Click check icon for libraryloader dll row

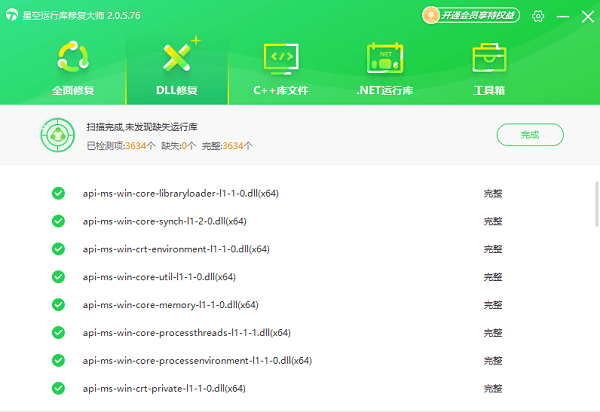pos(58,193)
